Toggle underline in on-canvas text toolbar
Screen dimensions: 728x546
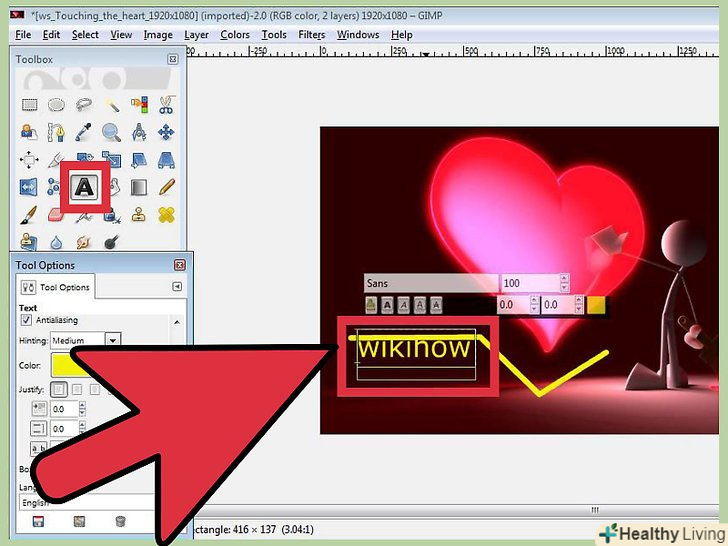click(x=420, y=305)
